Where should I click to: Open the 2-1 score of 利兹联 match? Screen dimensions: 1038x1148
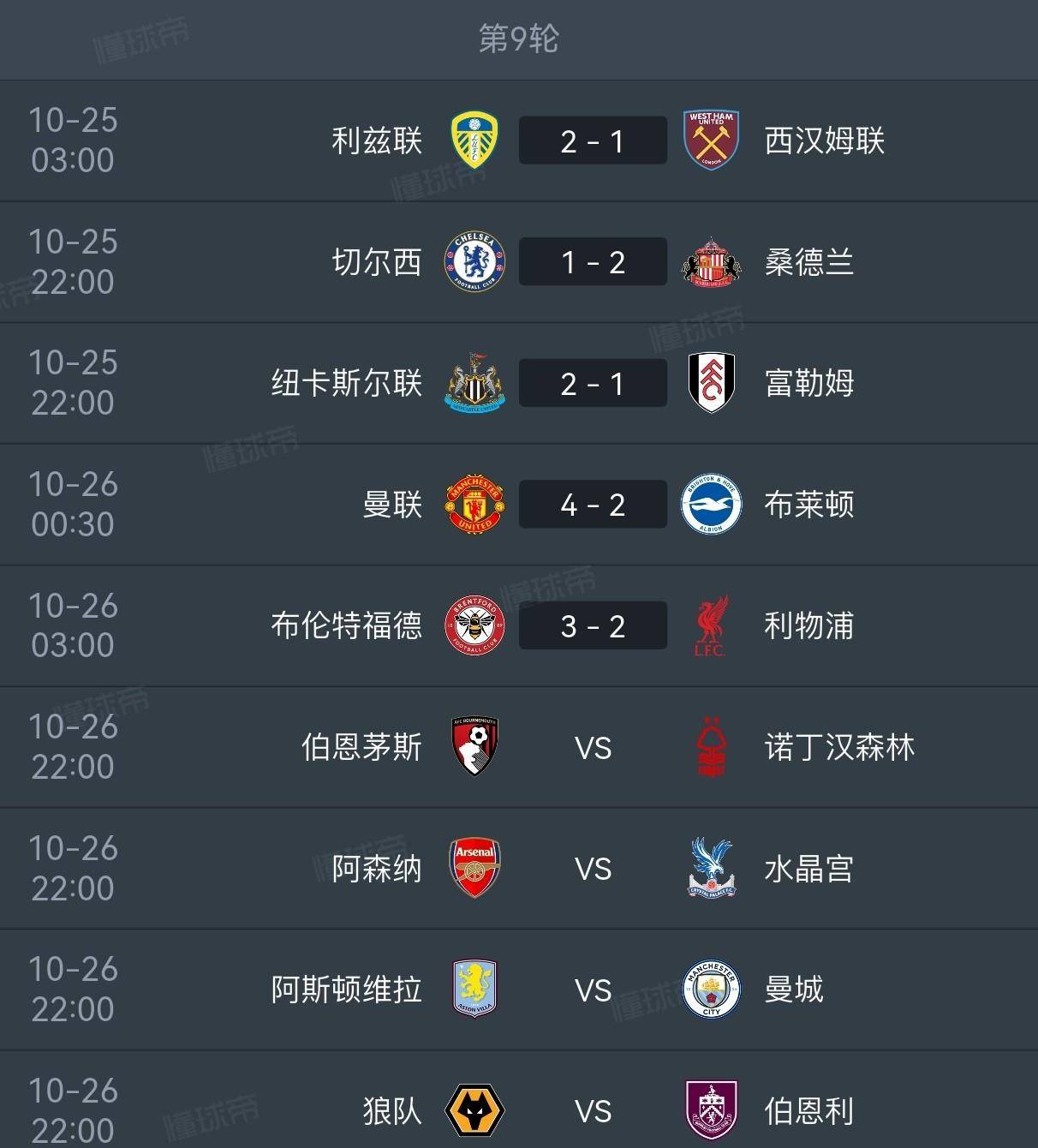click(592, 141)
